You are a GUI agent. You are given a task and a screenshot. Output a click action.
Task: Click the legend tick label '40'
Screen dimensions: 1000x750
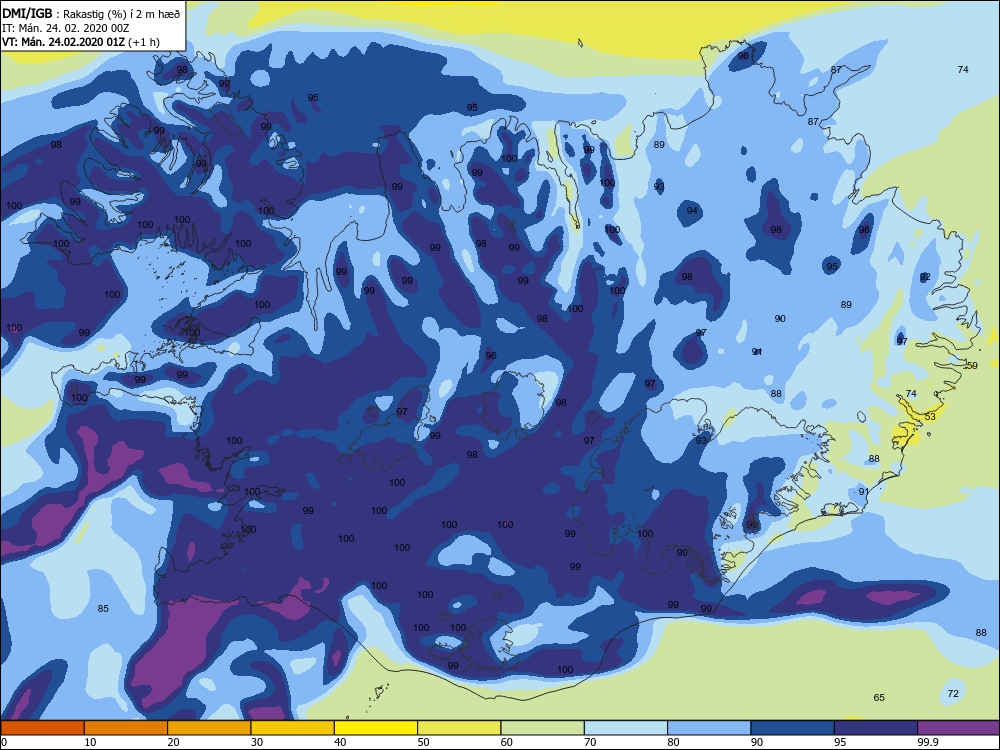[x=341, y=742]
